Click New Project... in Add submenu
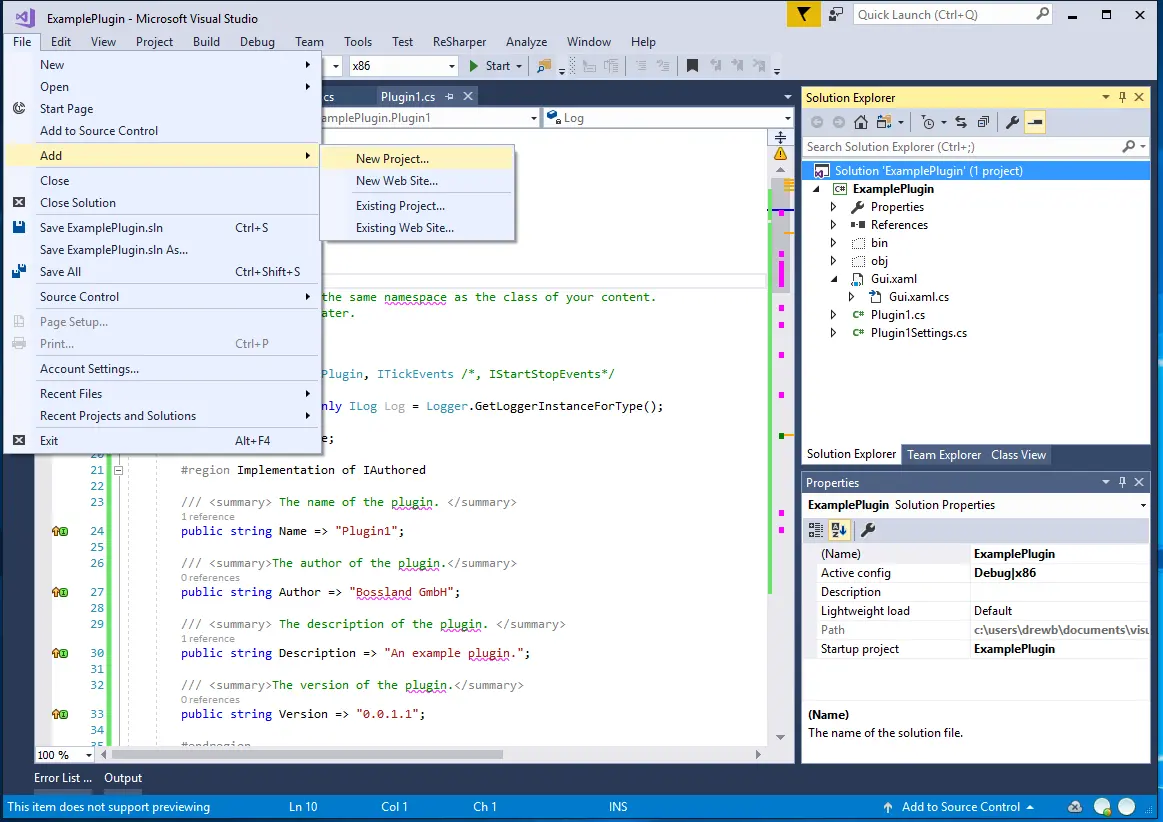1163x822 pixels. 417,159
